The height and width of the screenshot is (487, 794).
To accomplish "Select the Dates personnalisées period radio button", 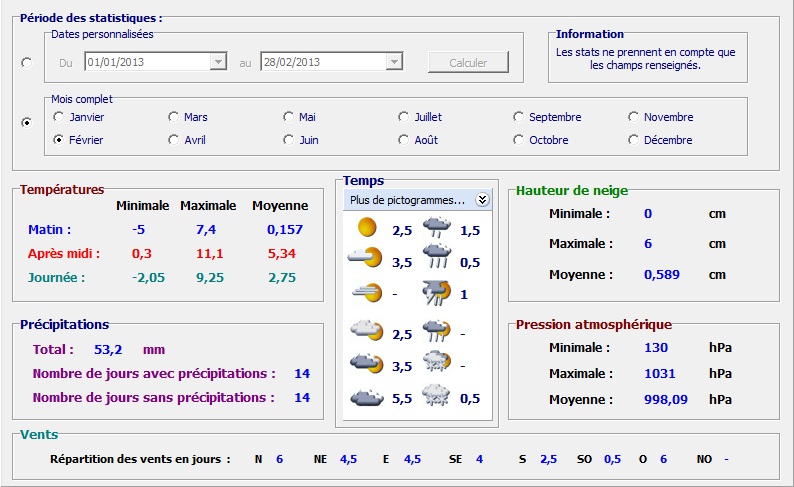I will coord(27,63).
